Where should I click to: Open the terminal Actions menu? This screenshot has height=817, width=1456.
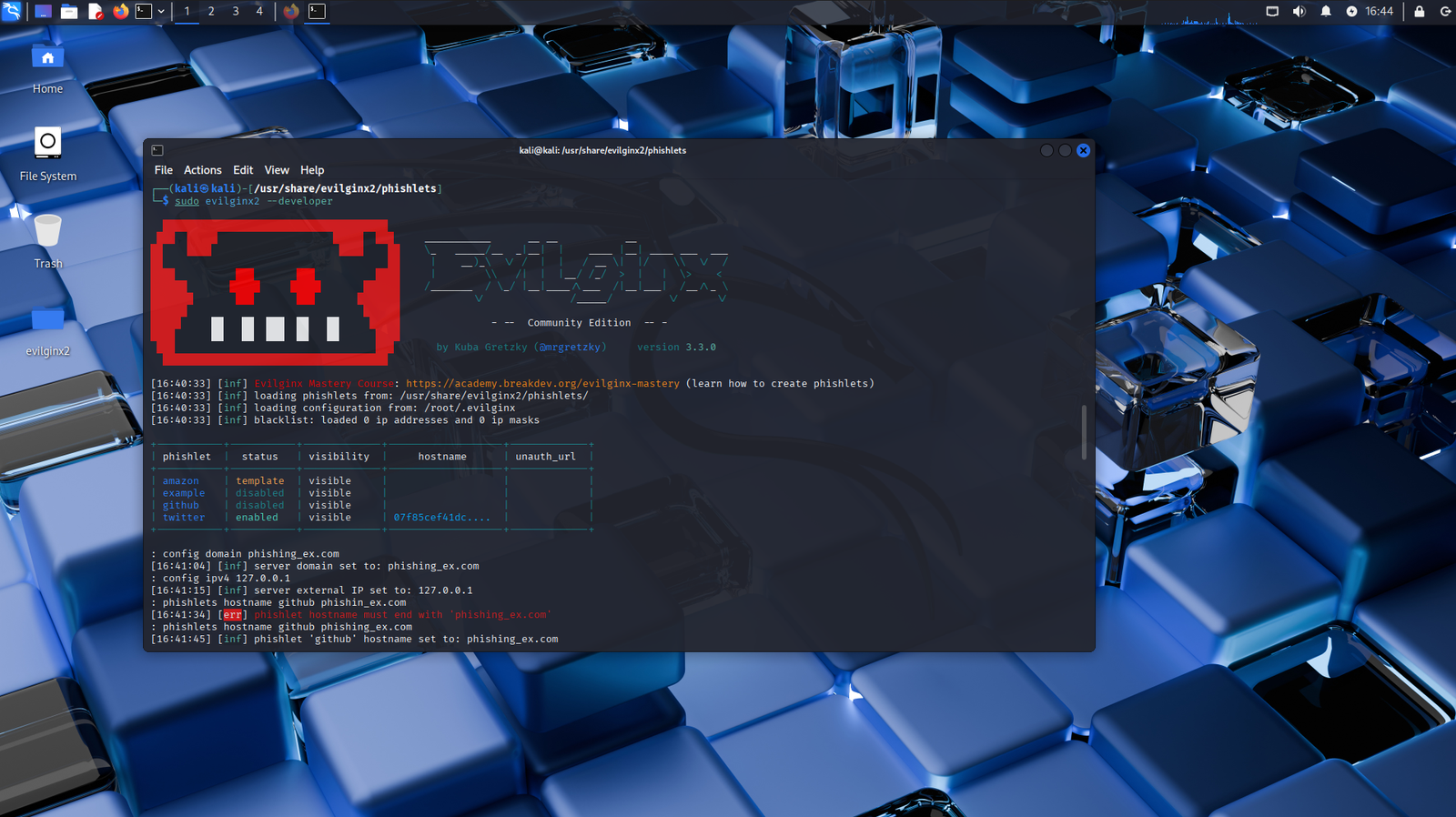point(202,170)
